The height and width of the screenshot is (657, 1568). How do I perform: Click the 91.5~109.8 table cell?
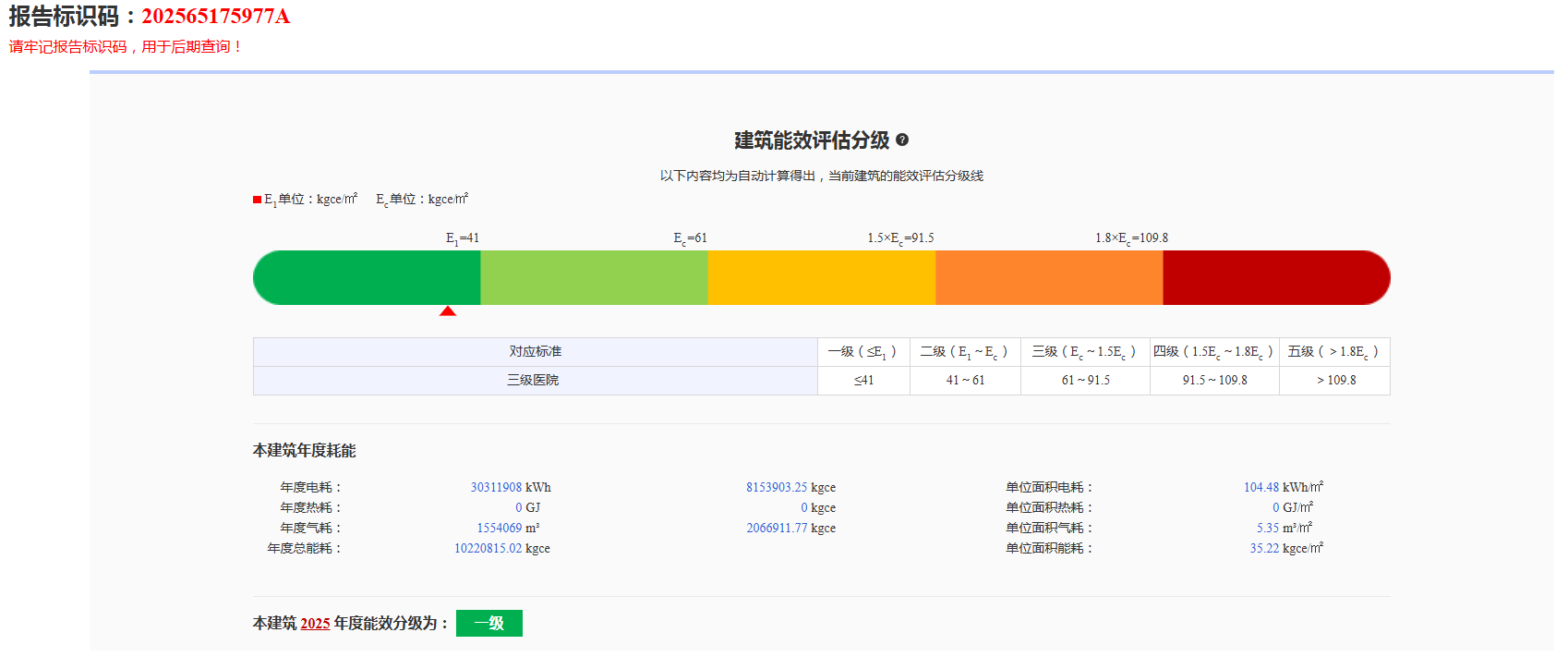click(1214, 381)
